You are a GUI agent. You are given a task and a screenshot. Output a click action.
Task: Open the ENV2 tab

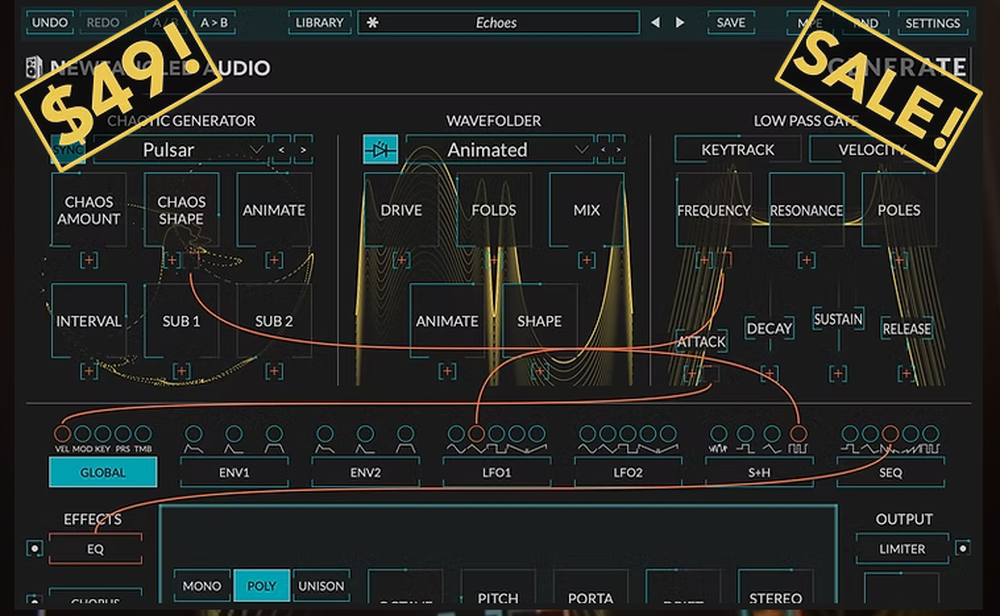pyautogui.click(x=365, y=473)
